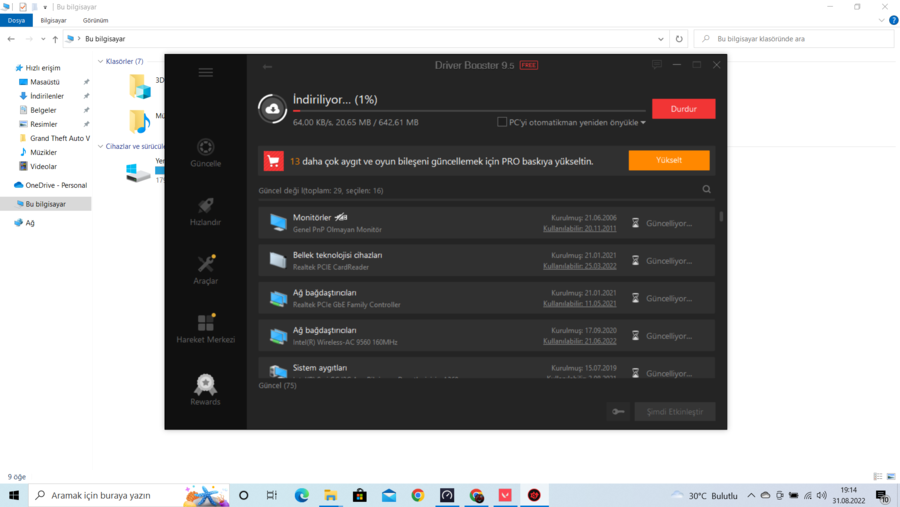Image resolution: width=900 pixels, height=507 pixels.
Task: Open Mail app from the taskbar
Action: [x=389, y=495]
